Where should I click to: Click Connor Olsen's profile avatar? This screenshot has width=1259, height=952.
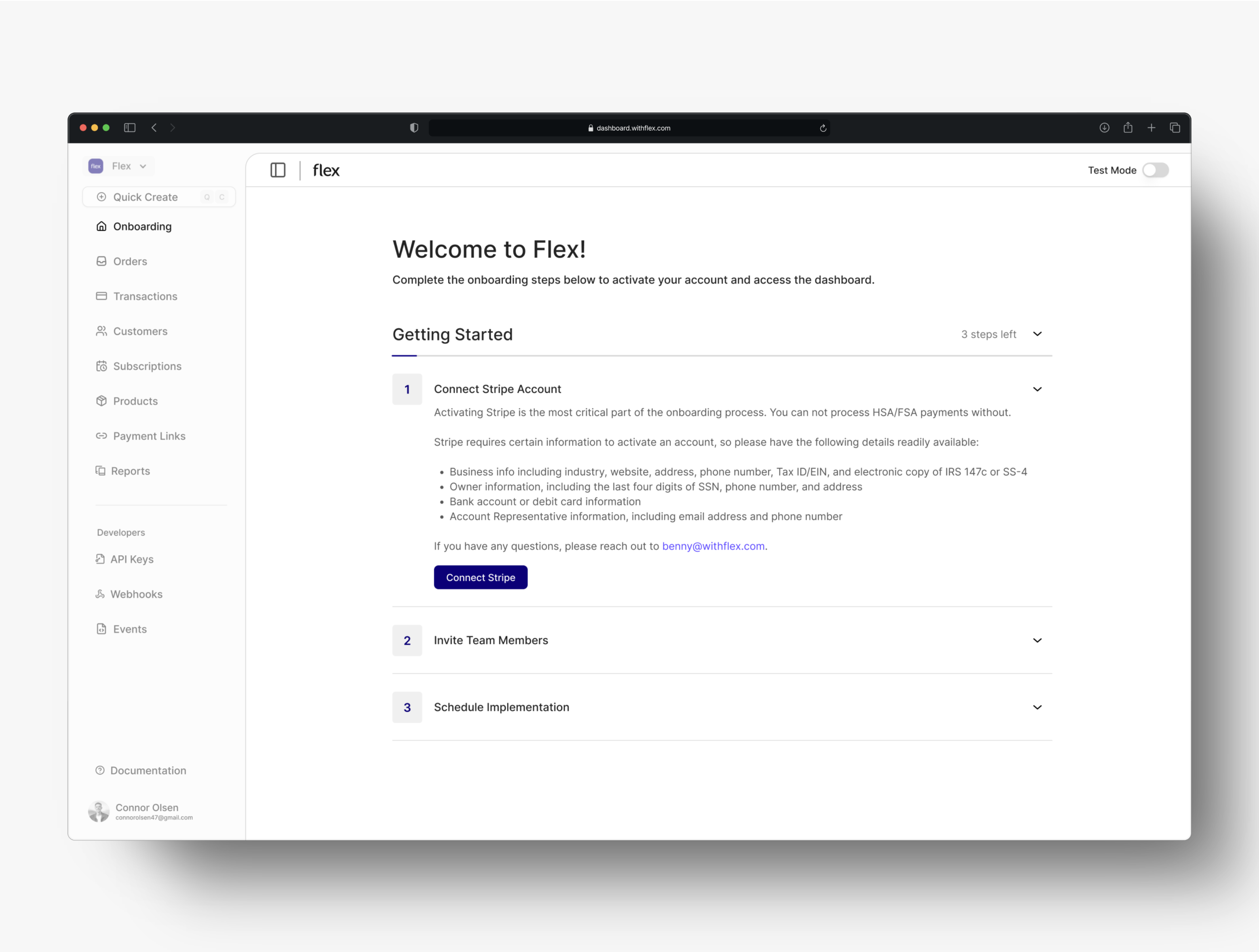(x=99, y=811)
